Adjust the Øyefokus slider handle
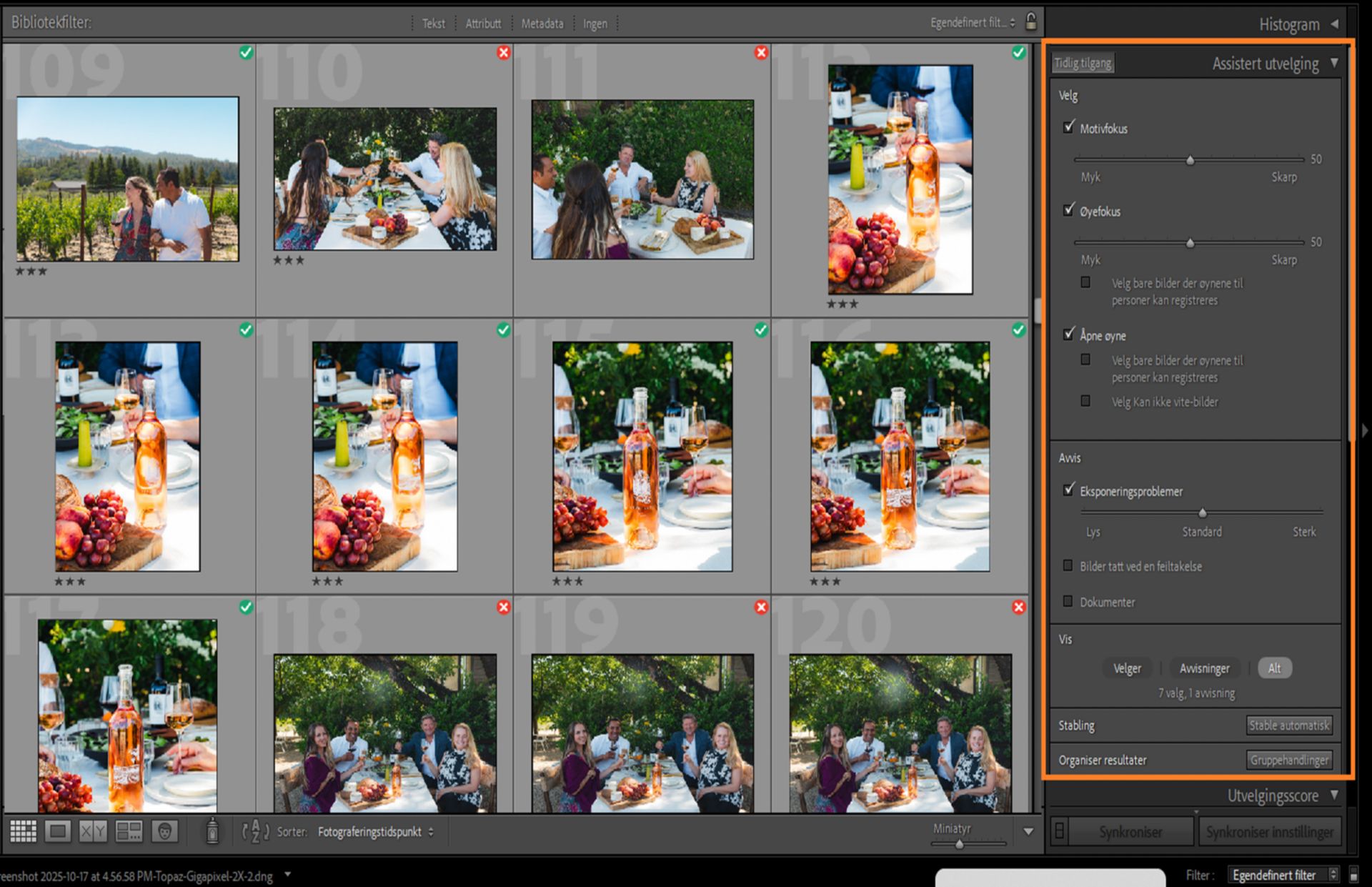Image resolution: width=1372 pixels, height=887 pixels. pos(1190,243)
